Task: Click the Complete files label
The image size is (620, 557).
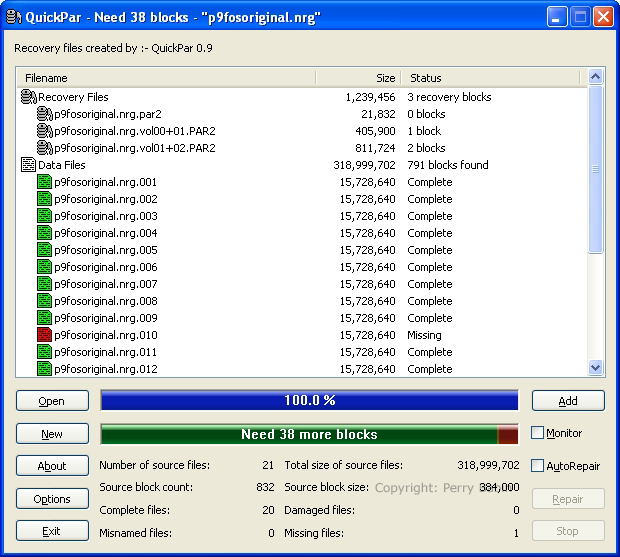Action: [134, 510]
